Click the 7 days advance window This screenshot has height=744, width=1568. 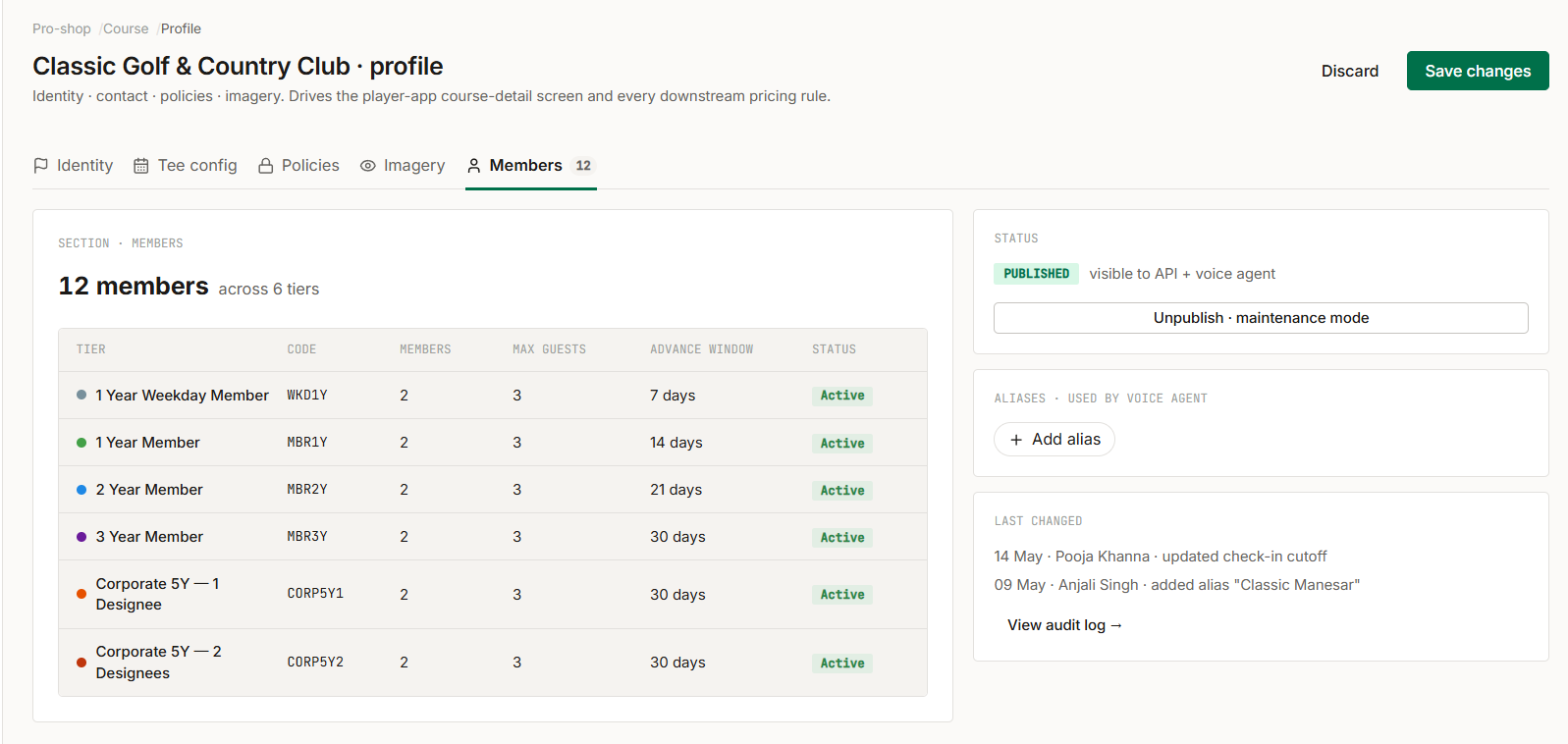[x=673, y=396]
